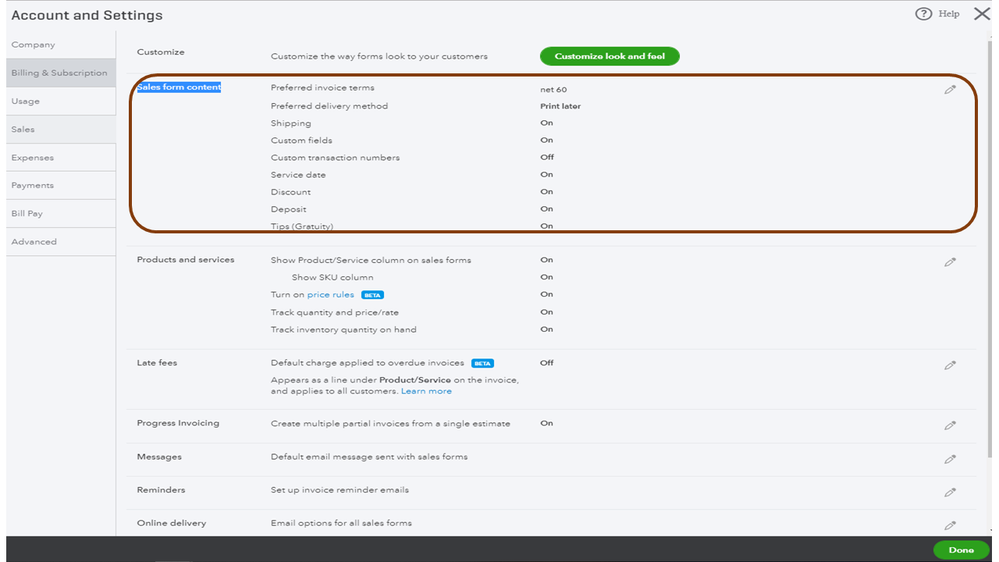Click the Products and services heading
The width and height of the screenshot is (999, 562).
pos(185,260)
